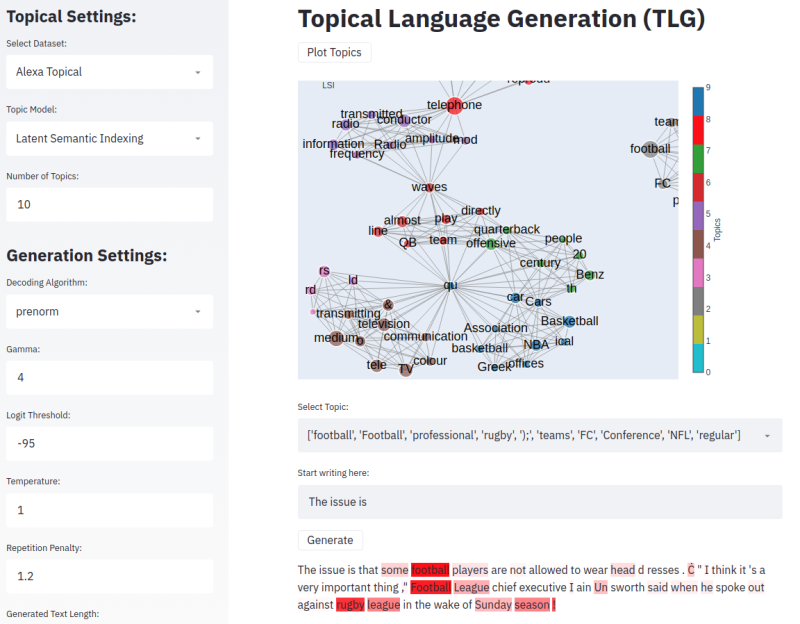The image size is (800, 624).
Task: Select the gray football node
Action: tap(650, 149)
